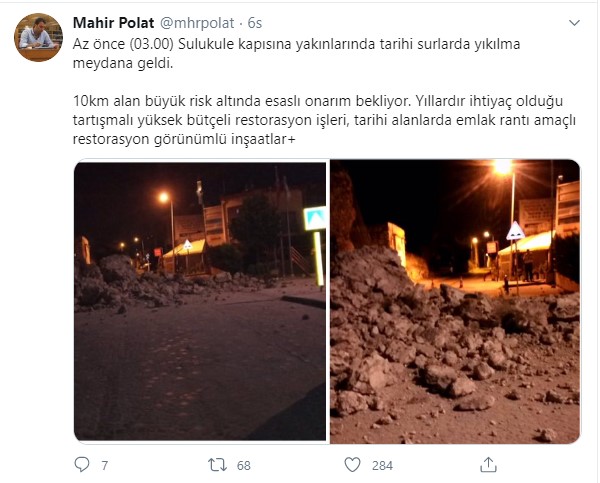
Task: Open Mahir Polat's round profile avatar
Action: point(38,37)
